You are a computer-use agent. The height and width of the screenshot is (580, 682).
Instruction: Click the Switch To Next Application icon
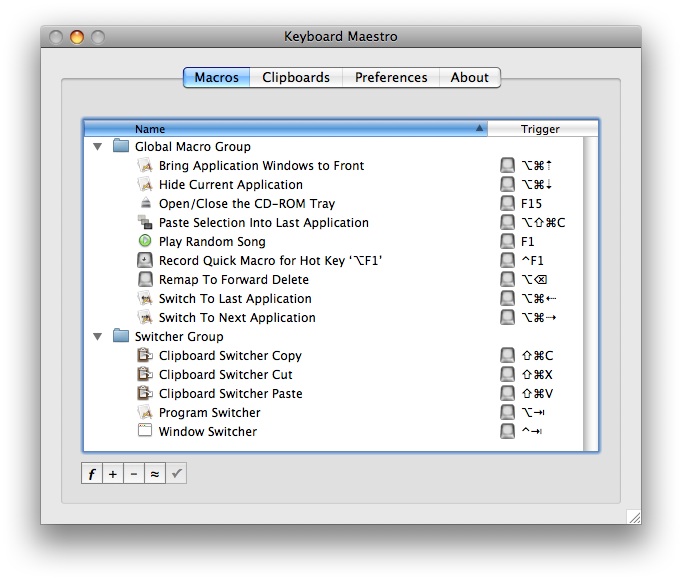(145, 317)
